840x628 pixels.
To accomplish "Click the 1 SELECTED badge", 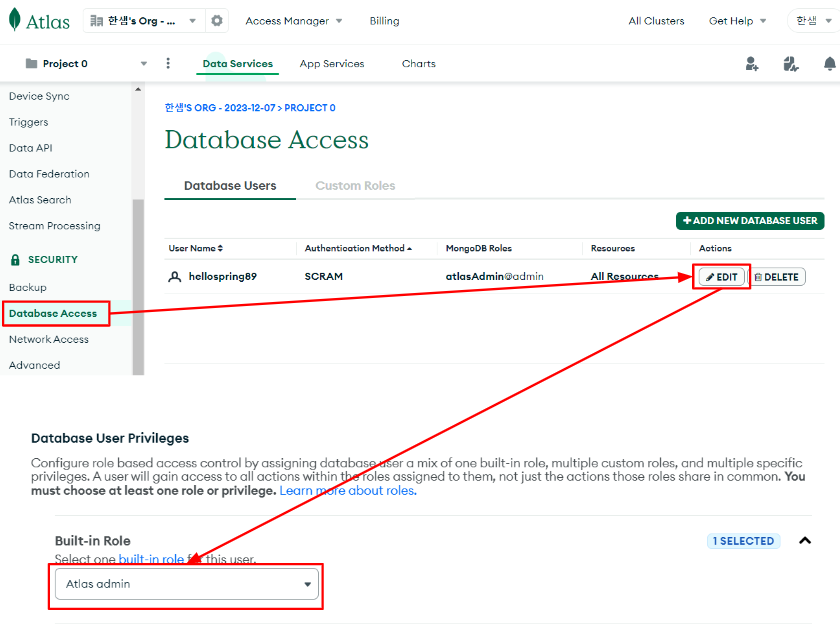I will [x=744, y=541].
